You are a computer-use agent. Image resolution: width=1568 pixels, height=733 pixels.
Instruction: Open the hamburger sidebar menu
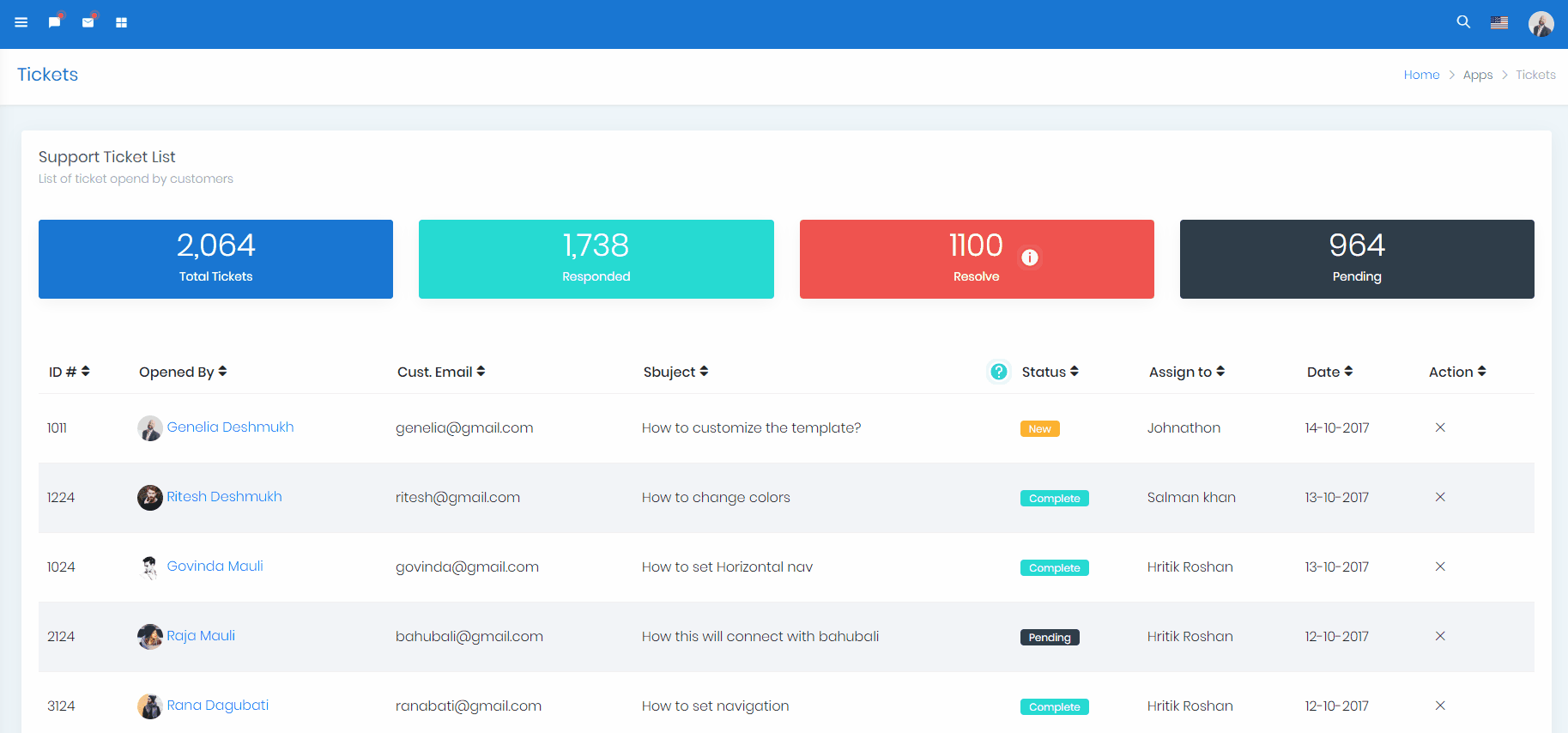click(21, 22)
